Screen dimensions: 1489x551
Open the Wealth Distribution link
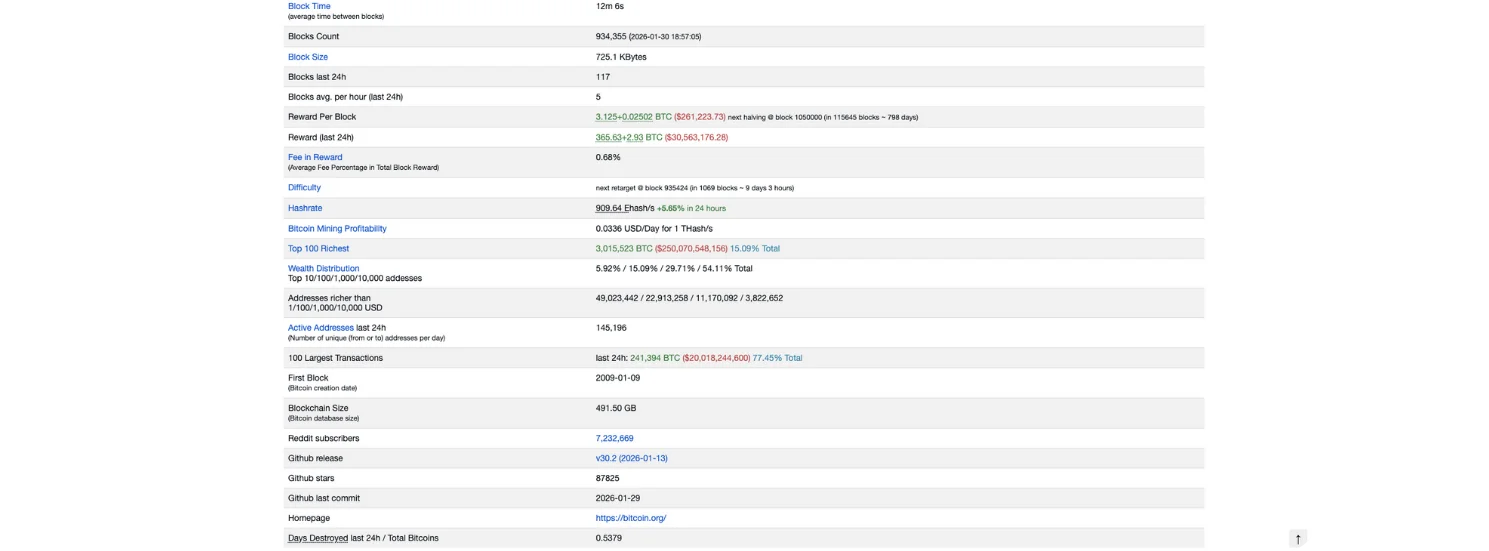coord(323,268)
